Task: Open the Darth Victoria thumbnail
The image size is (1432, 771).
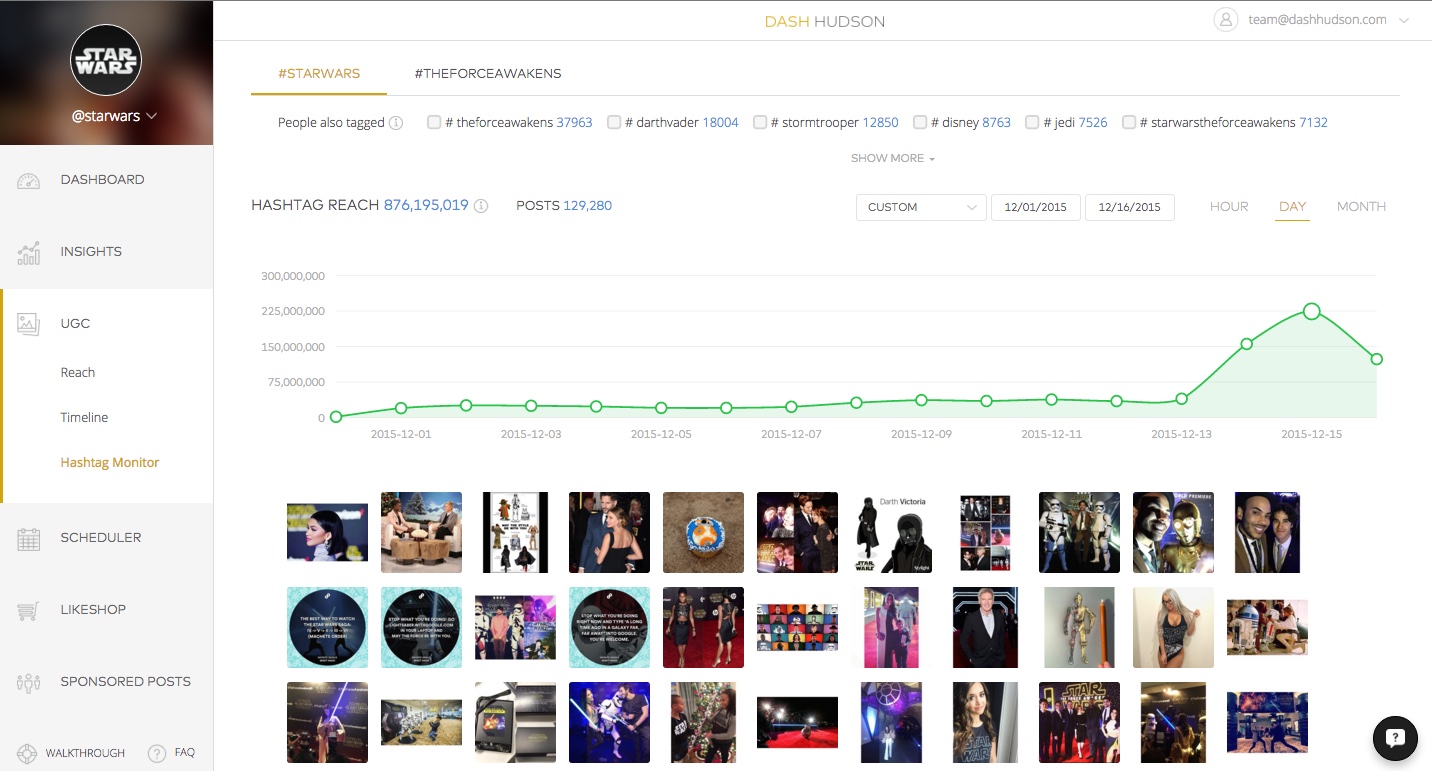Action: (892, 533)
